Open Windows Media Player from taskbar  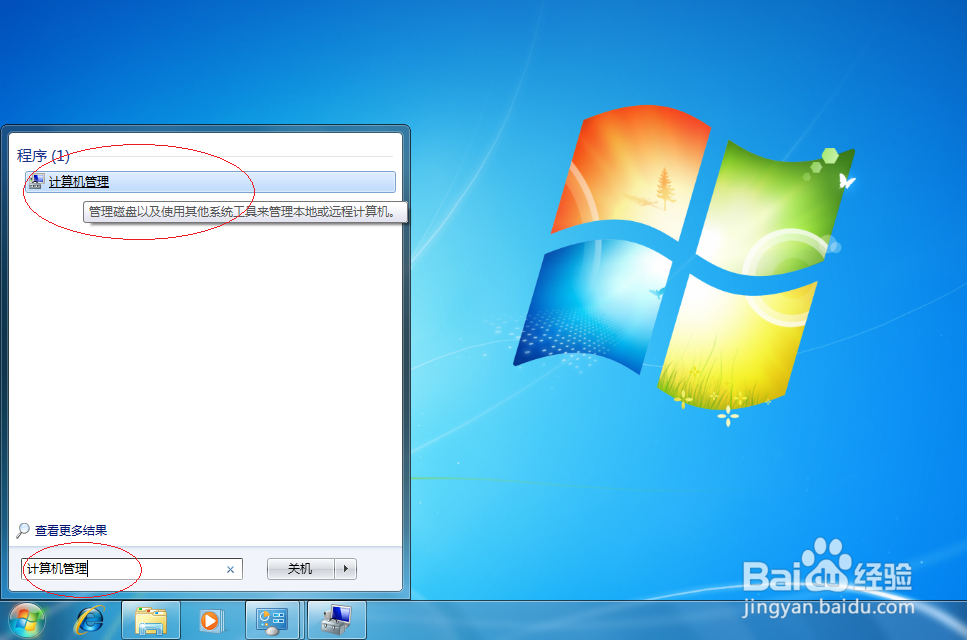pyautogui.click(x=212, y=620)
